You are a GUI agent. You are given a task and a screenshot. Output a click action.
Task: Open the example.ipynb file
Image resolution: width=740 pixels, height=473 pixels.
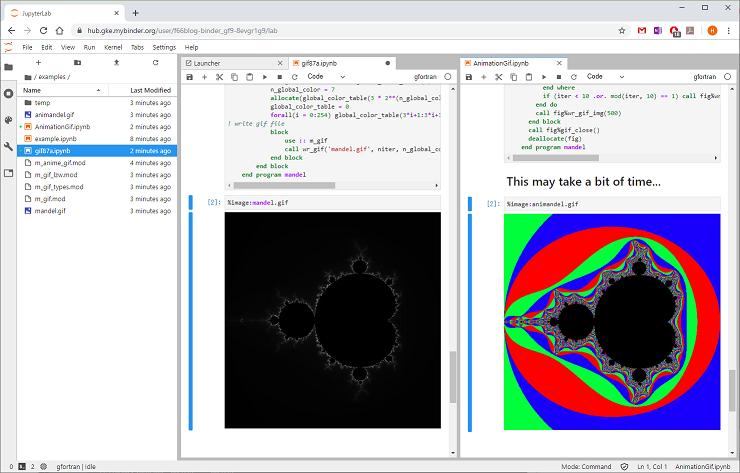[x=55, y=139]
